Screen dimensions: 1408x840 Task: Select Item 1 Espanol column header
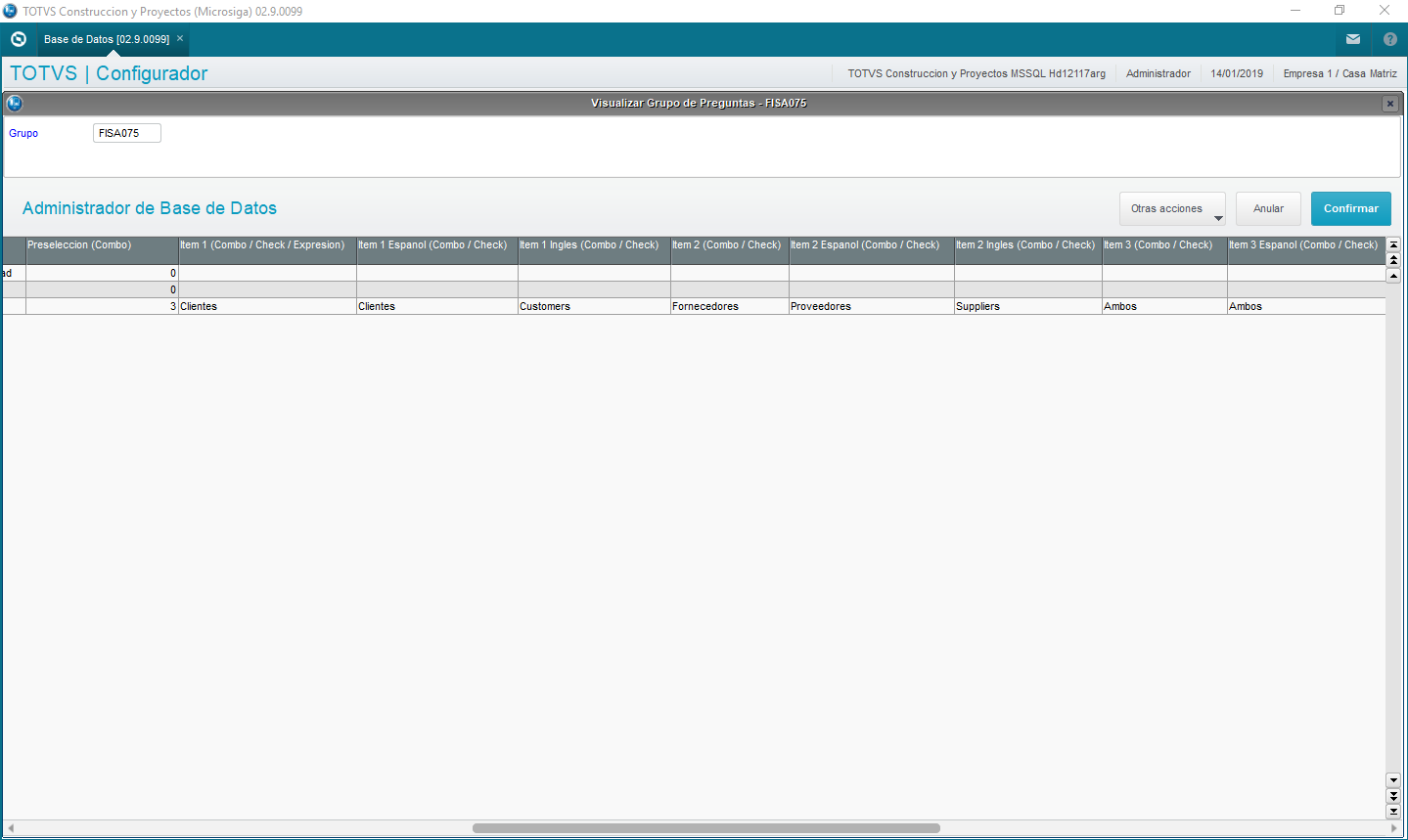point(437,250)
